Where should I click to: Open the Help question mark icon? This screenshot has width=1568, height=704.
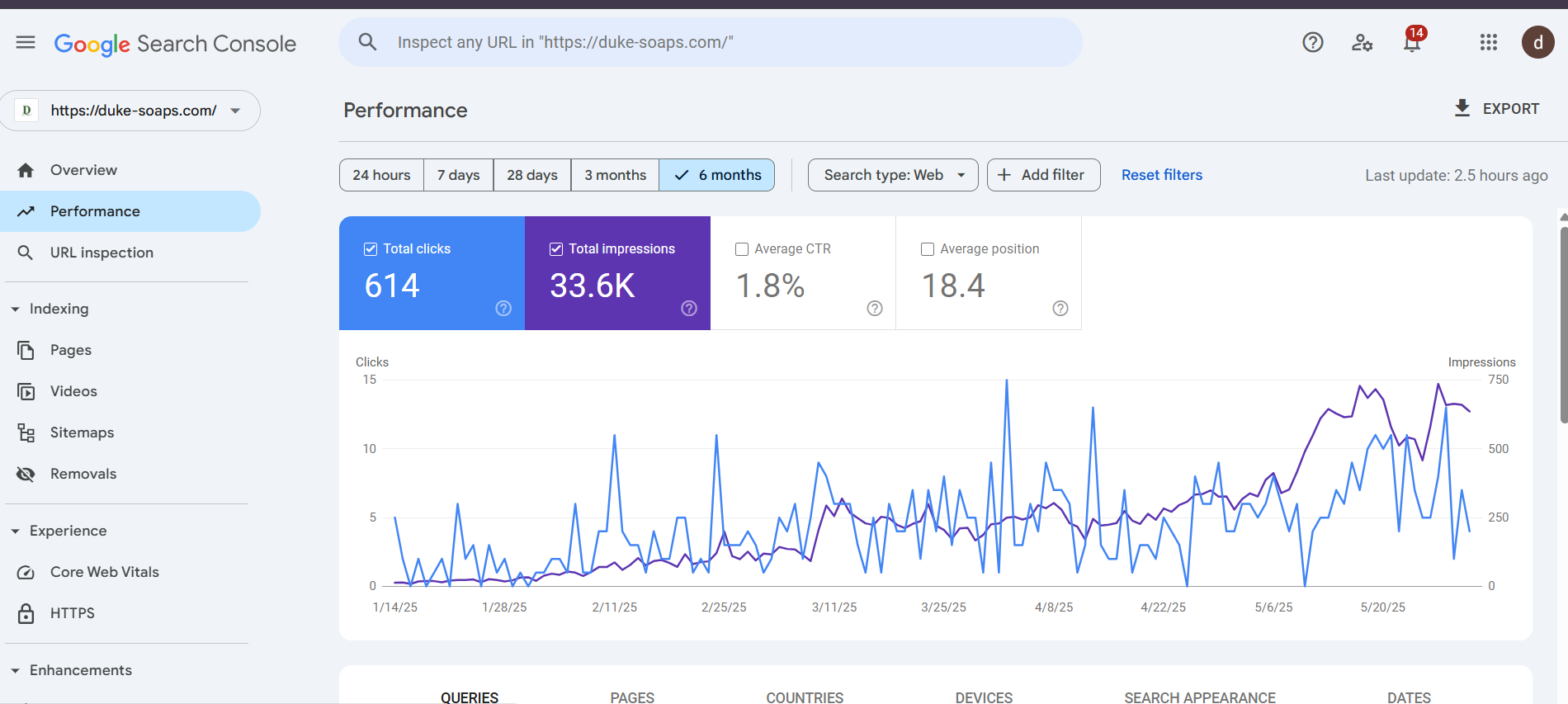pos(1312,42)
